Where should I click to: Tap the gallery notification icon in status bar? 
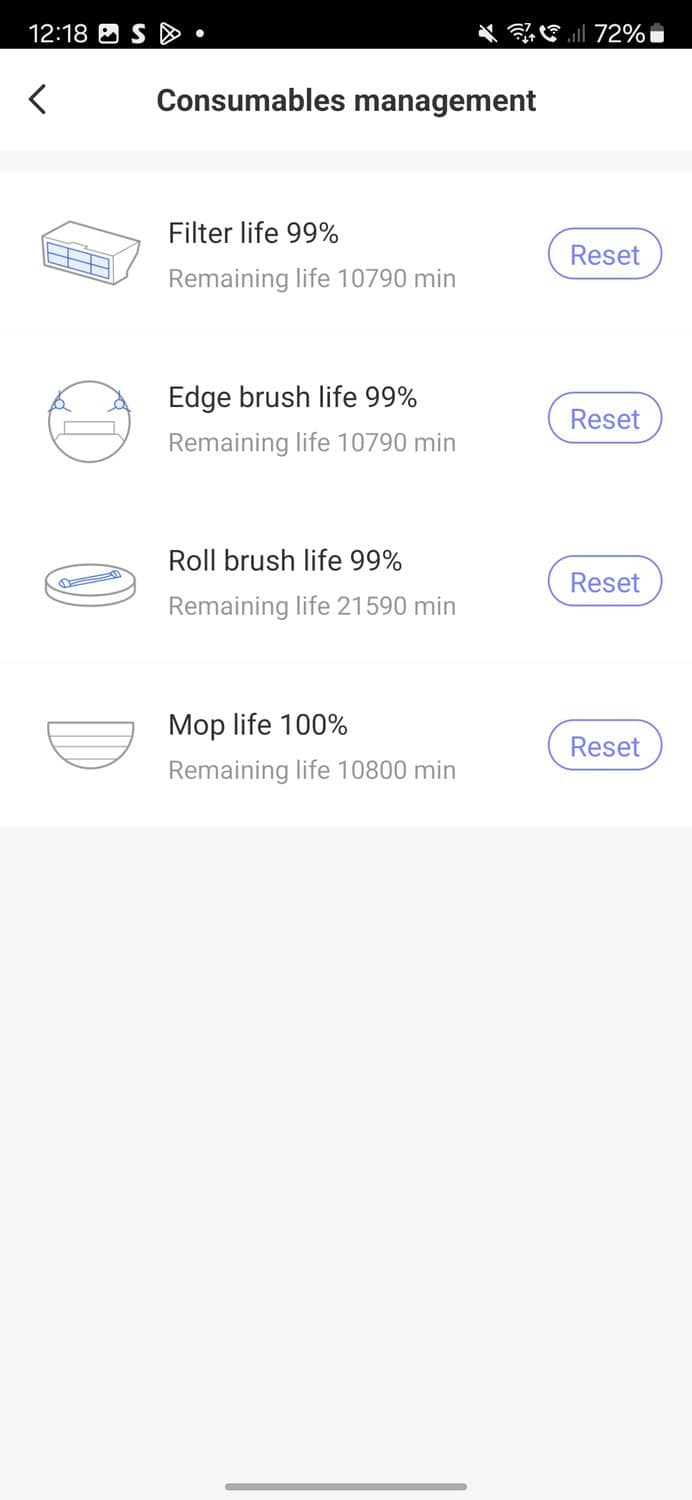109,34
